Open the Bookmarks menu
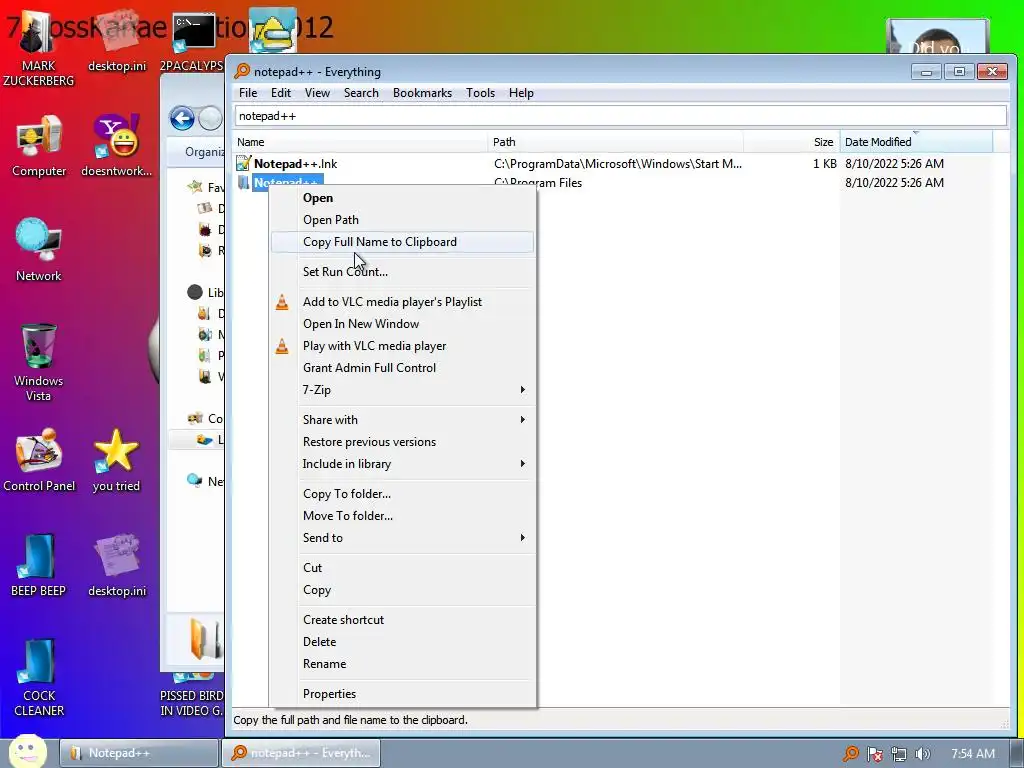This screenshot has height=768, width=1024. coord(423,93)
